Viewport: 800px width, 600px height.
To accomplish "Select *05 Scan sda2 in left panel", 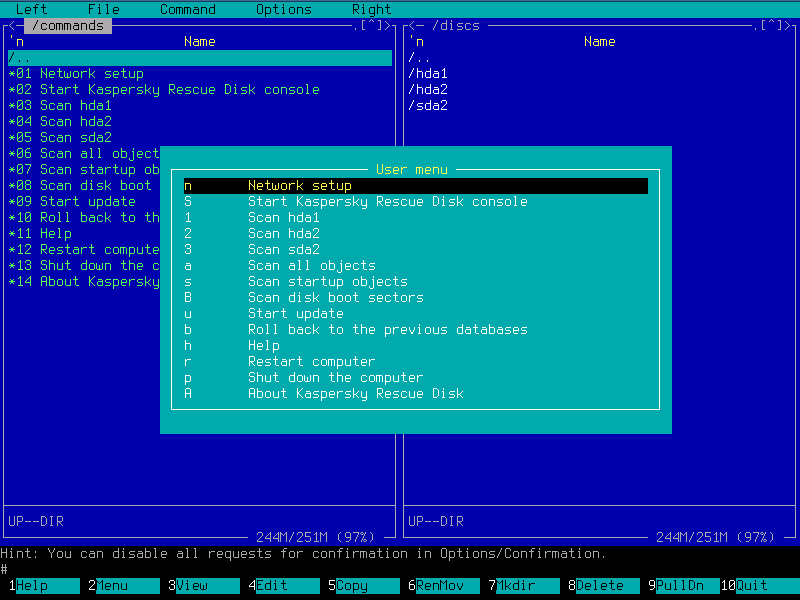I will click(x=60, y=138).
